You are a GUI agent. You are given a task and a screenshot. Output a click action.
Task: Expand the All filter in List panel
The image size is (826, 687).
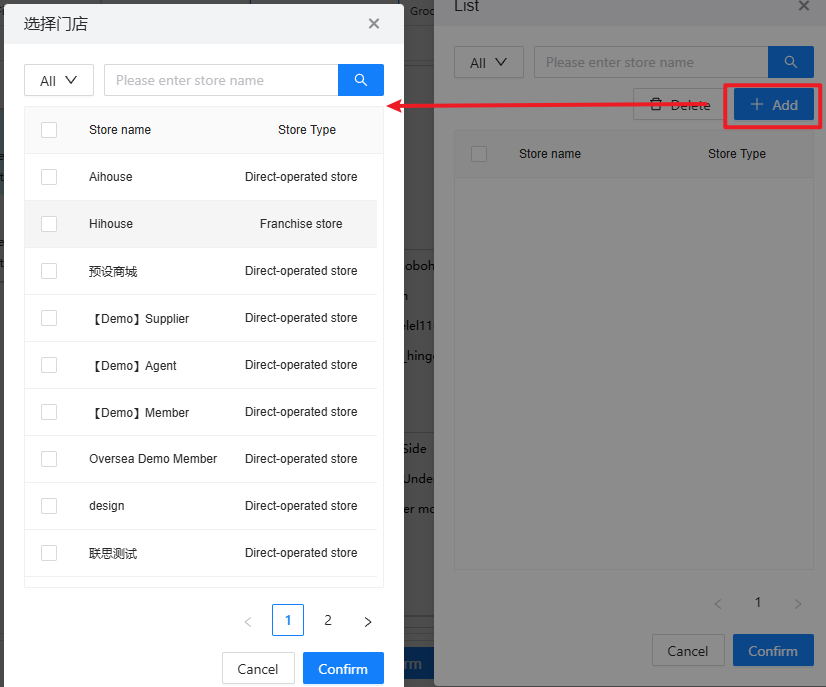(x=489, y=62)
